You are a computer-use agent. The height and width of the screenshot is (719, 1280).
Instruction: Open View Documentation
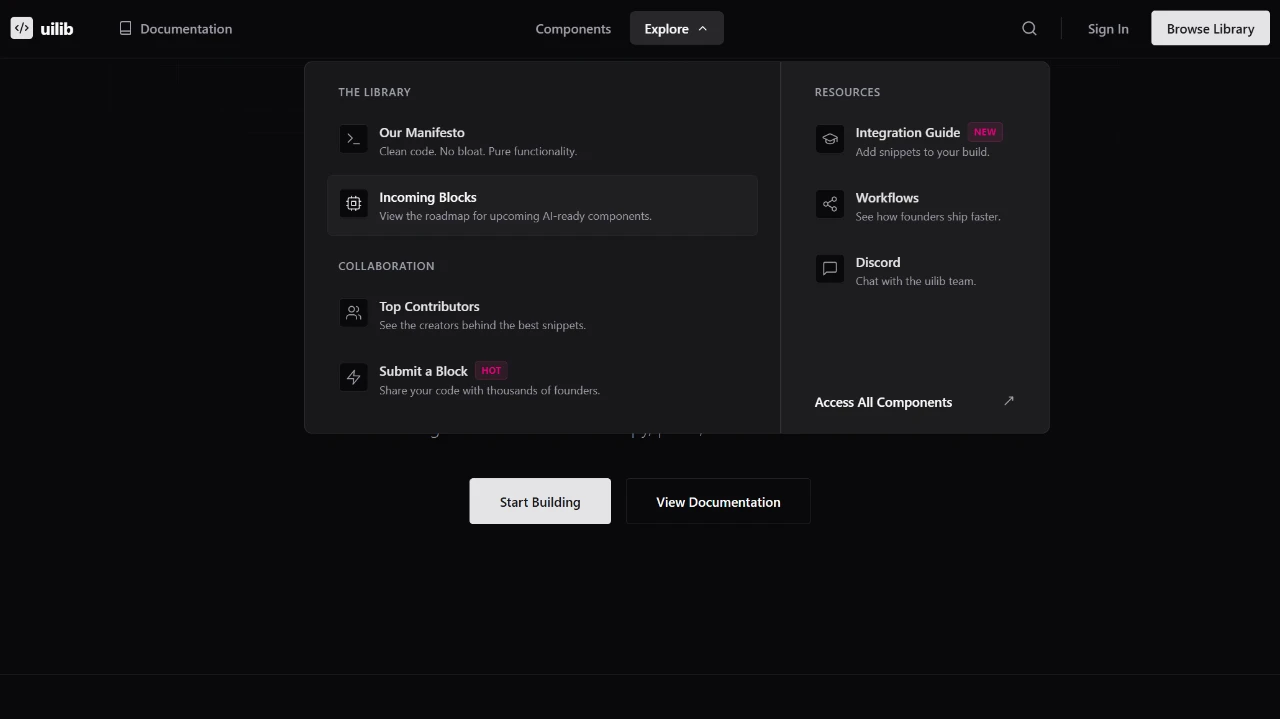pyautogui.click(x=718, y=501)
